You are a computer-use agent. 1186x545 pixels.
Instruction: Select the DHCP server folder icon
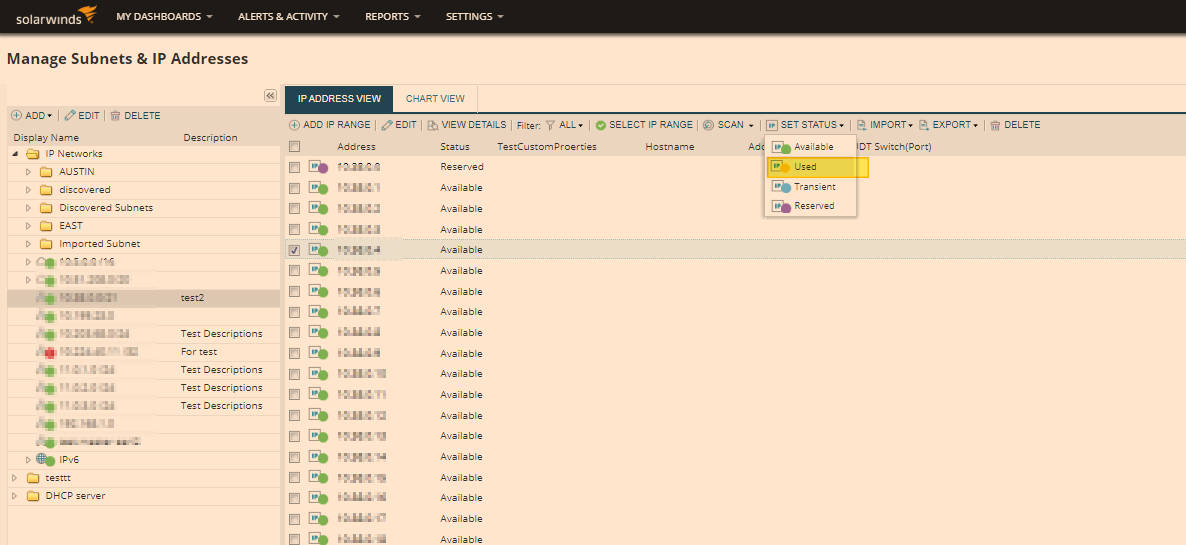[33, 496]
